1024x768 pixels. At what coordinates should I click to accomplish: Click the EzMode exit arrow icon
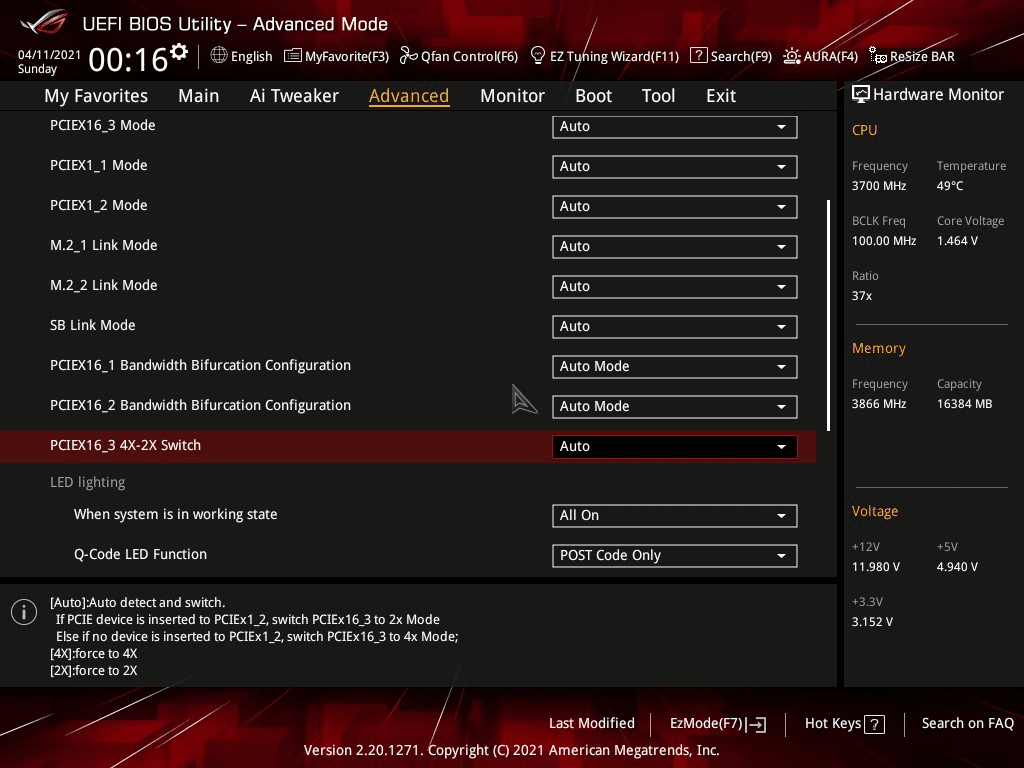(757, 724)
